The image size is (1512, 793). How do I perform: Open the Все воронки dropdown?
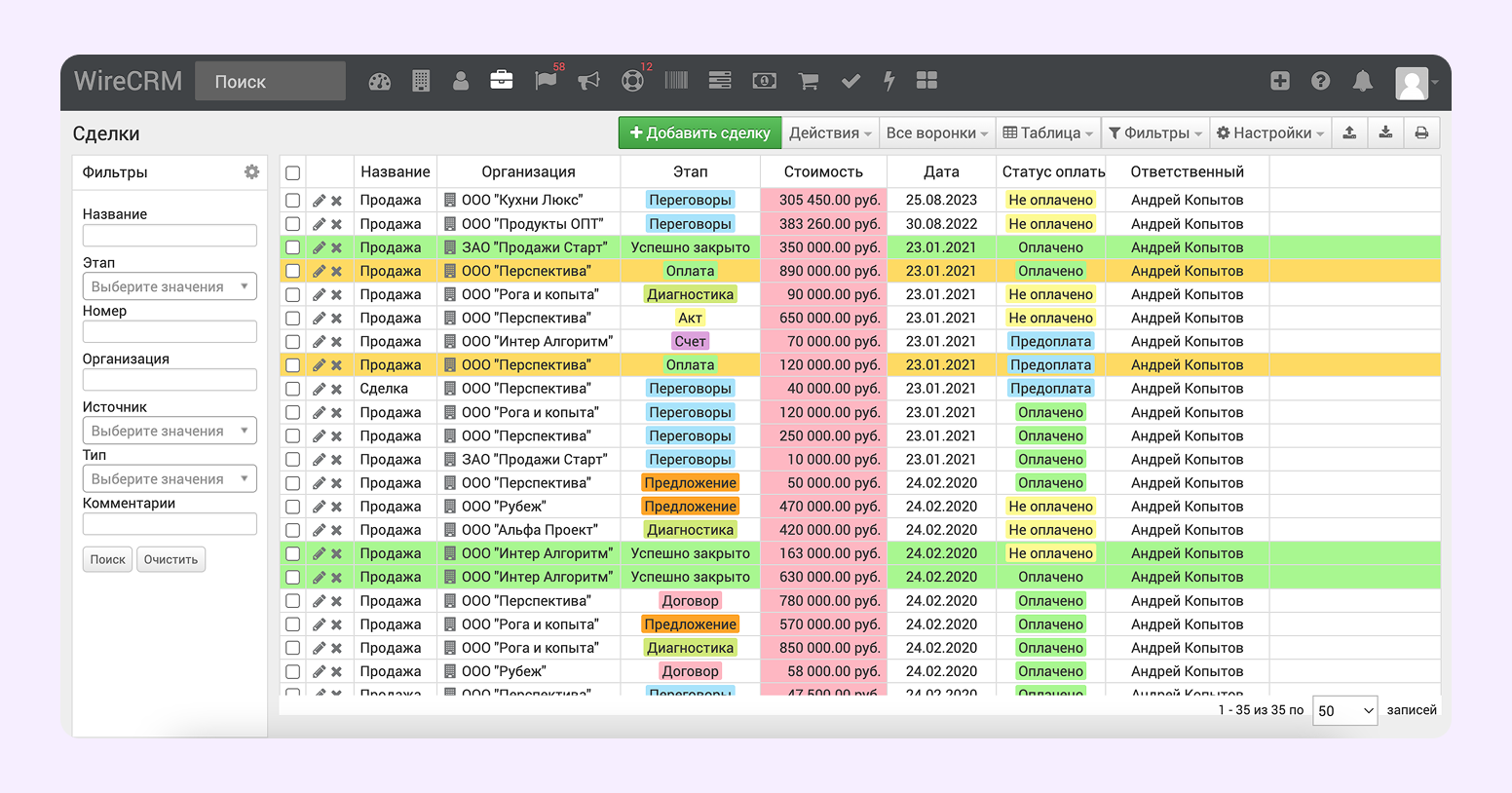tap(936, 132)
